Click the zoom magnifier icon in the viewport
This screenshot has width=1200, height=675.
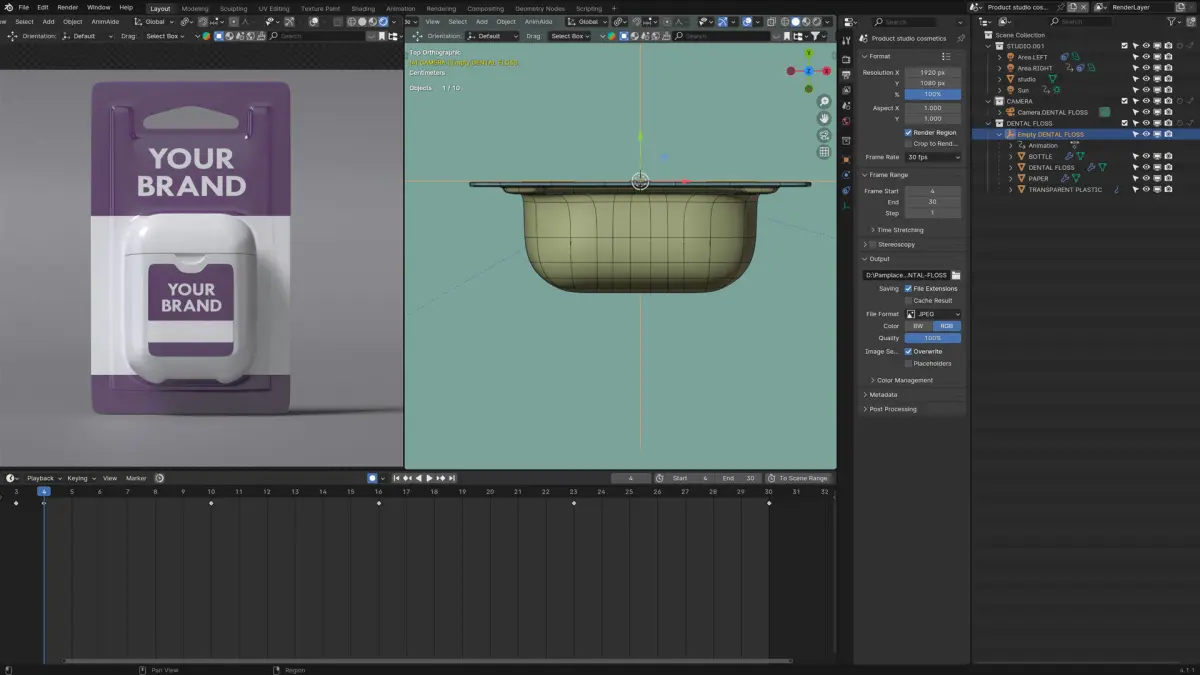(x=824, y=102)
